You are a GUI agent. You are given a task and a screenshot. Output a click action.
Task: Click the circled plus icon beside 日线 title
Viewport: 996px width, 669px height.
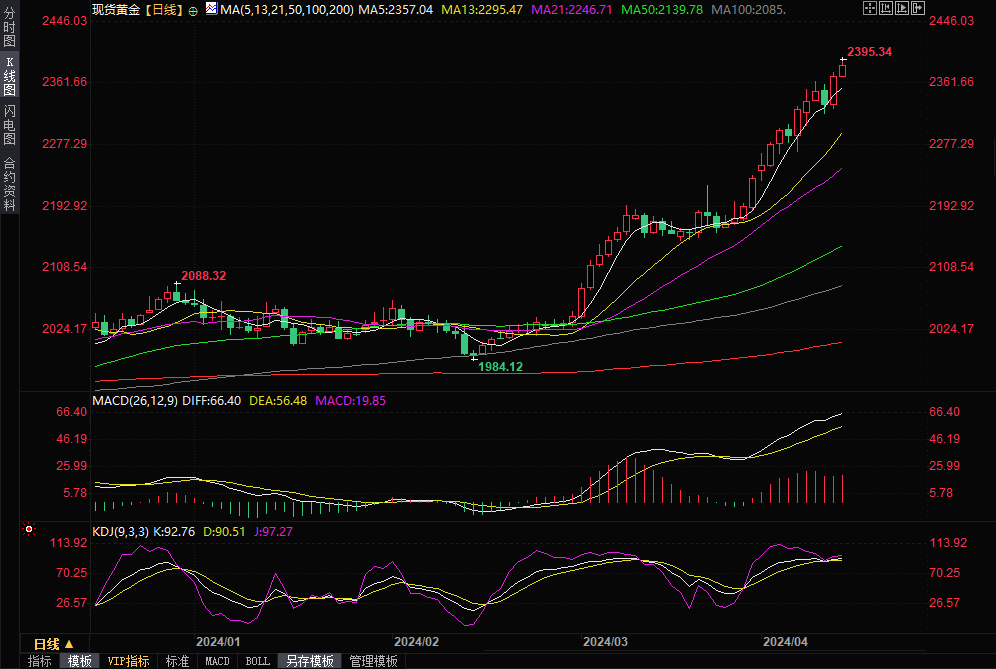(193, 10)
